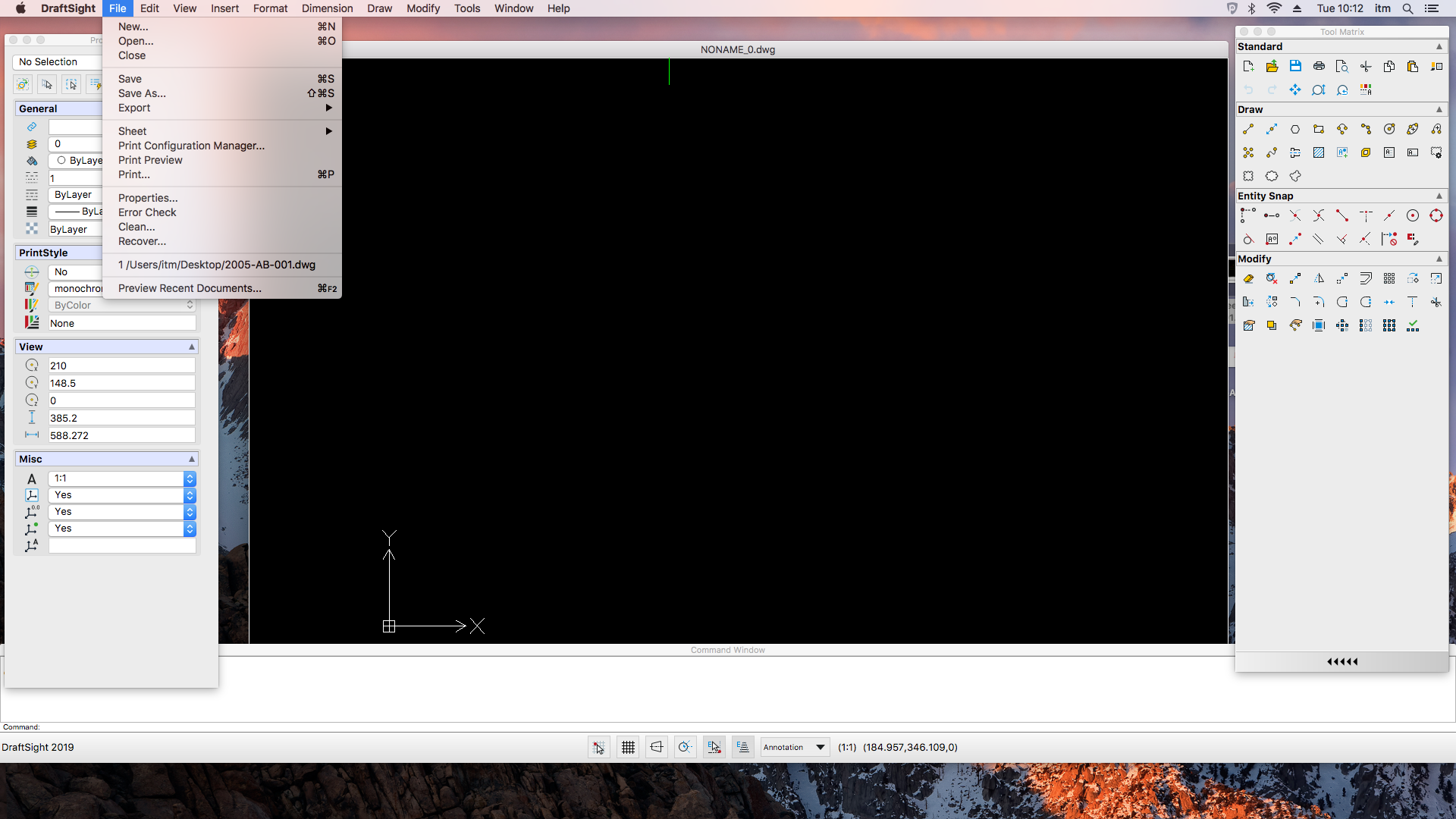Open macOS Spotlight search
This screenshot has height=819, width=1456.
pyautogui.click(x=1407, y=8)
